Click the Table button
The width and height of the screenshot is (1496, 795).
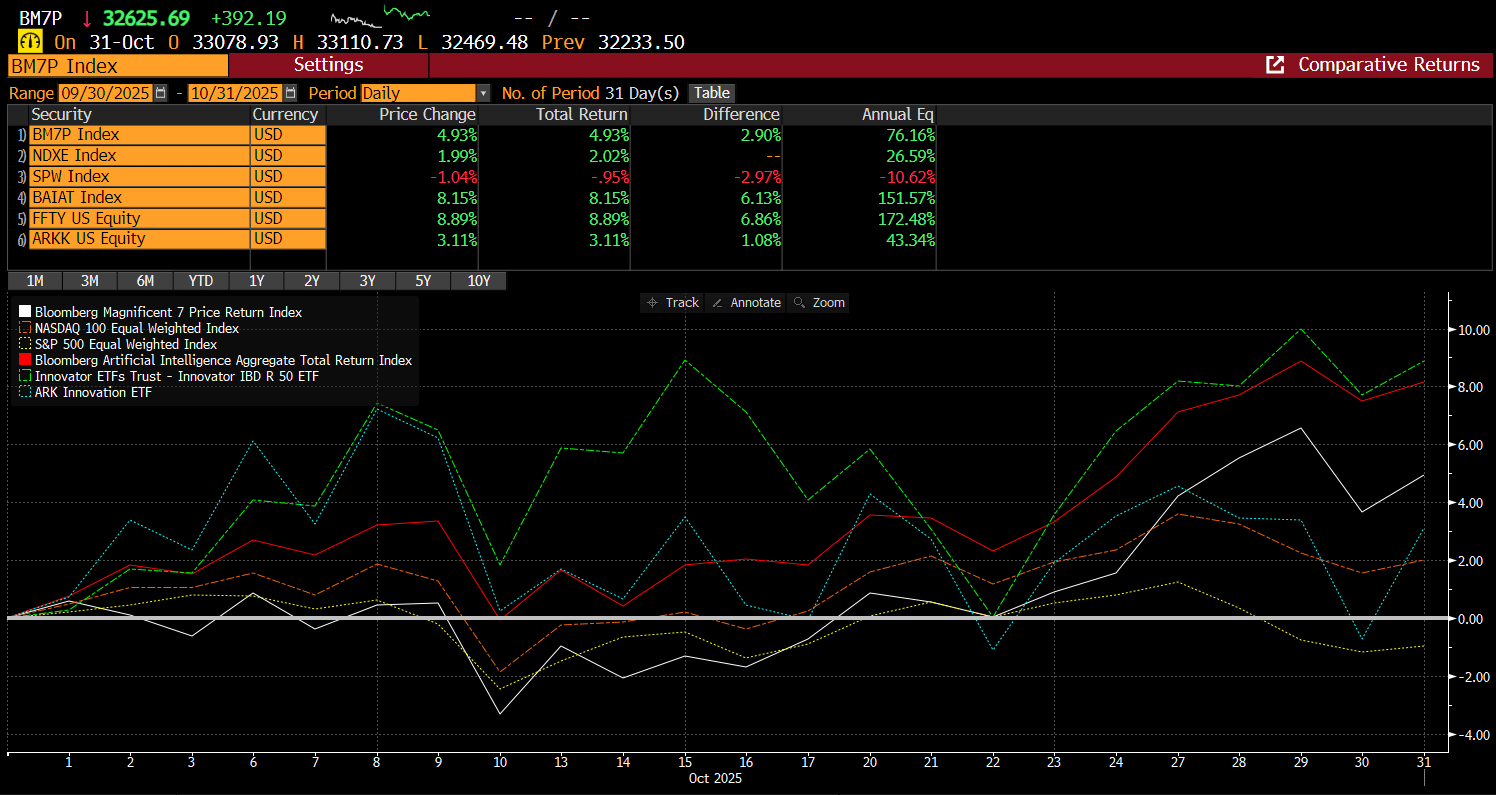pos(711,93)
